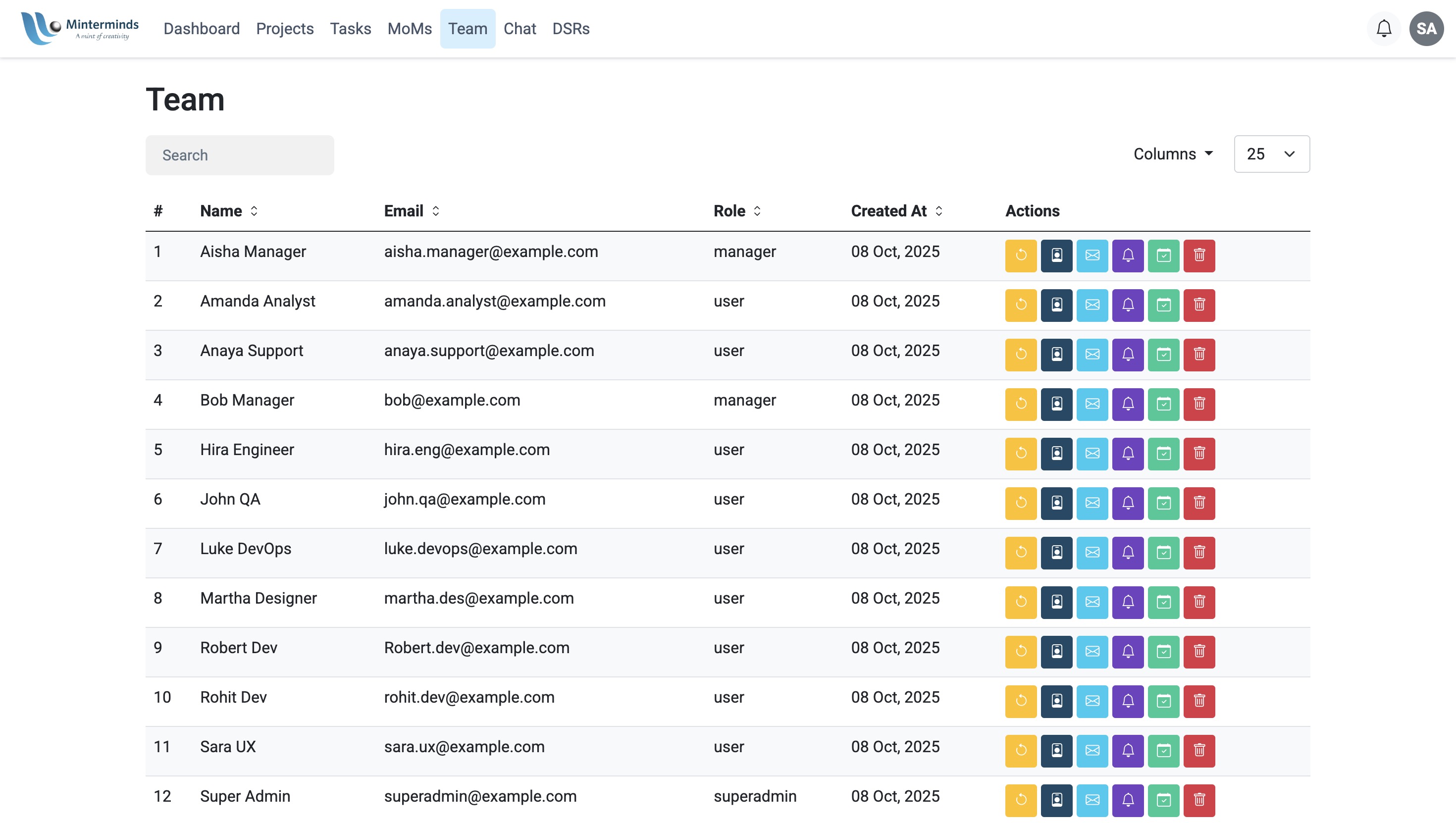Expand the 25 rows-per-page selector

[x=1271, y=154]
